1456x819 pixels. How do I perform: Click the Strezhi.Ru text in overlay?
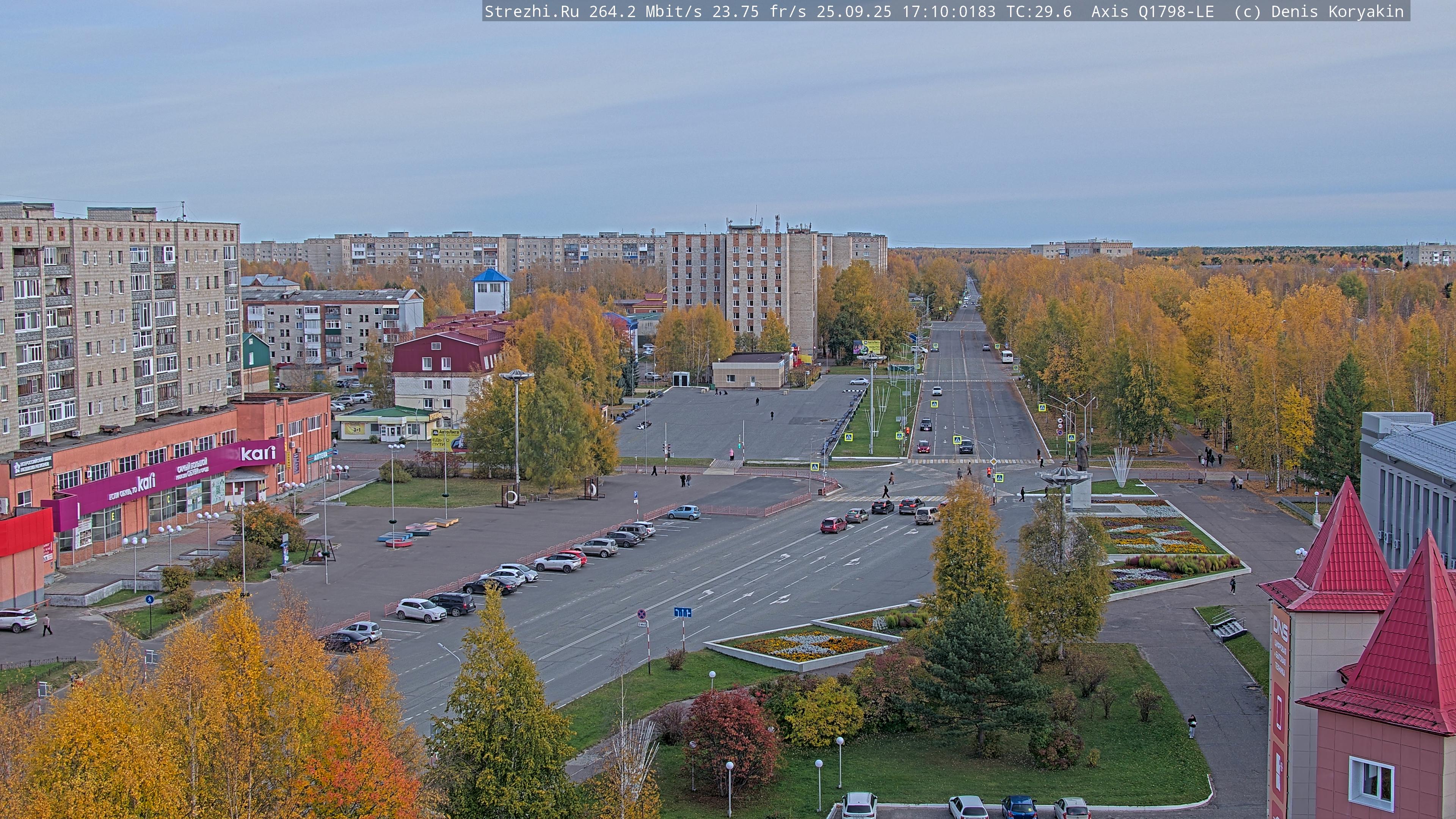531,11
